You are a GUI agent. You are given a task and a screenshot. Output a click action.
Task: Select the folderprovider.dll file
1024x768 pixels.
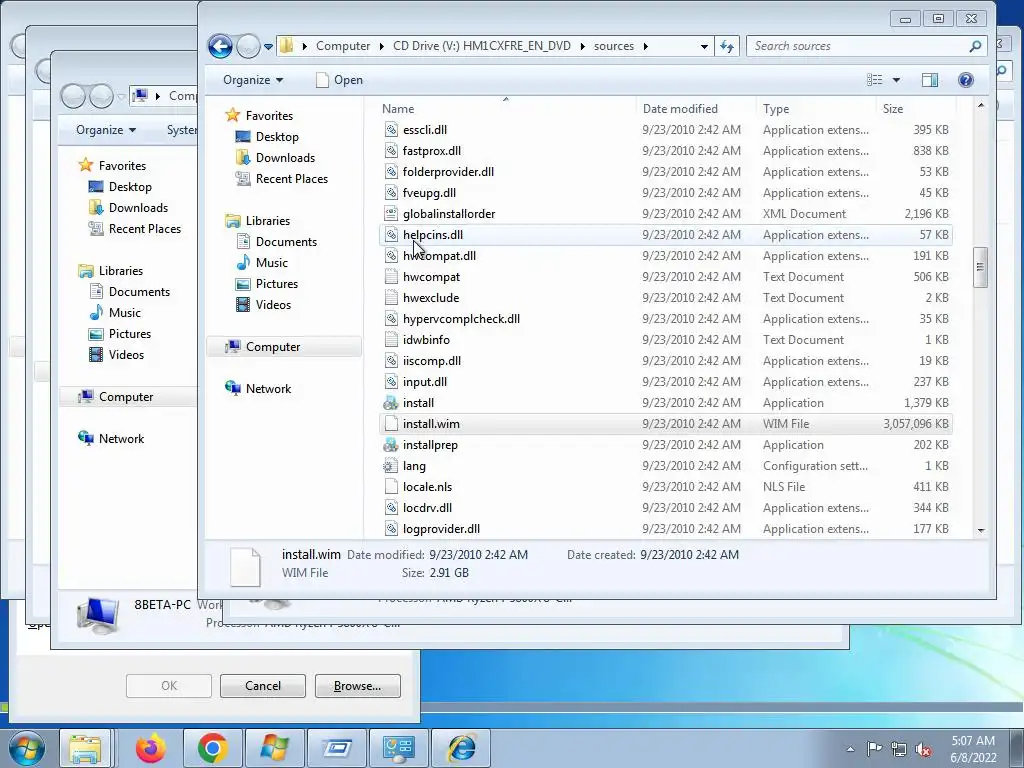pyautogui.click(x=448, y=172)
